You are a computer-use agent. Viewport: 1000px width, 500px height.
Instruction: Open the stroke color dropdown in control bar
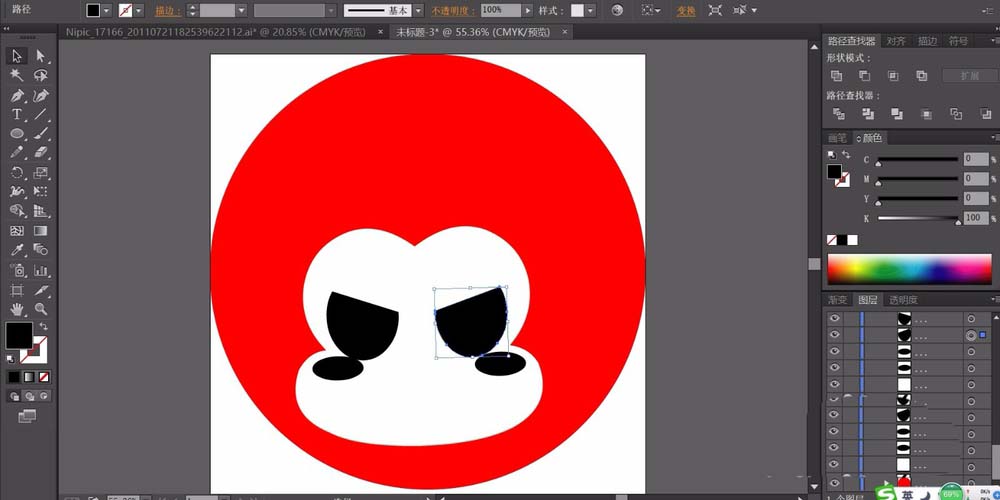(x=139, y=10)
